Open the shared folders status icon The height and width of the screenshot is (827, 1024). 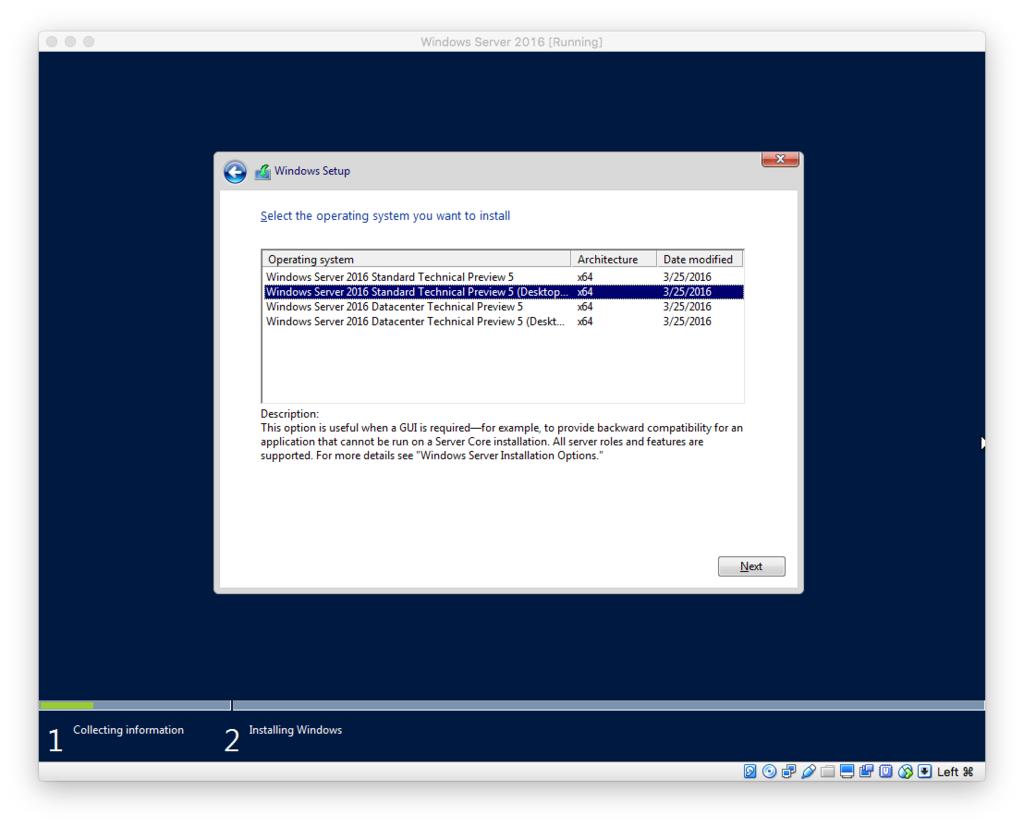827,771
